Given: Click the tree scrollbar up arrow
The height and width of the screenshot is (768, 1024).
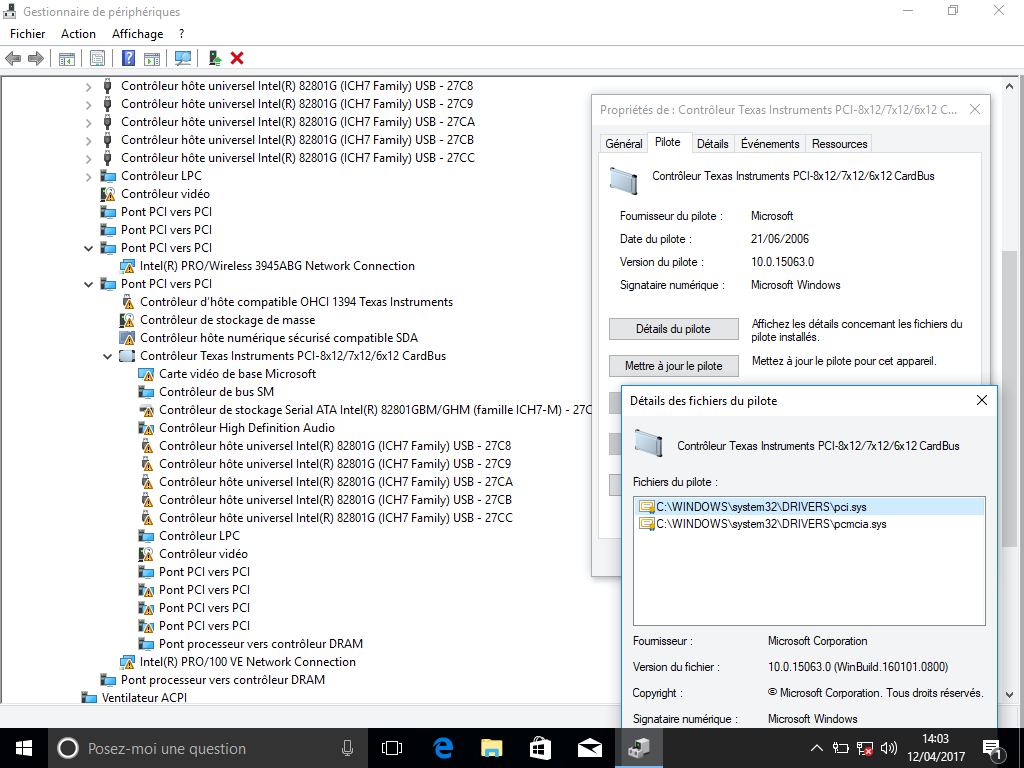Looking at the screenshot, I should click(x=1010, y=85).
